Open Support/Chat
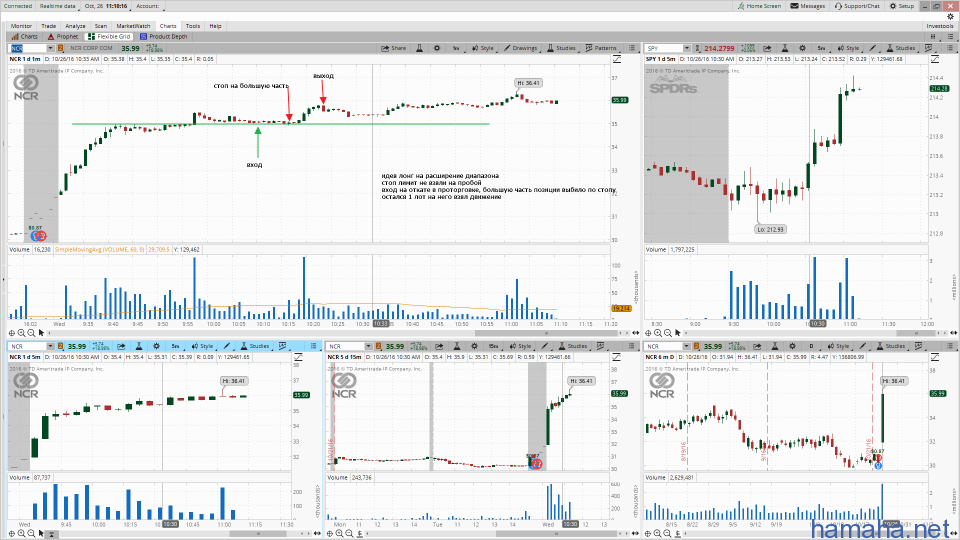Viewport: 960px width, 540px height. pyautogui.click(x=857, y=6)
